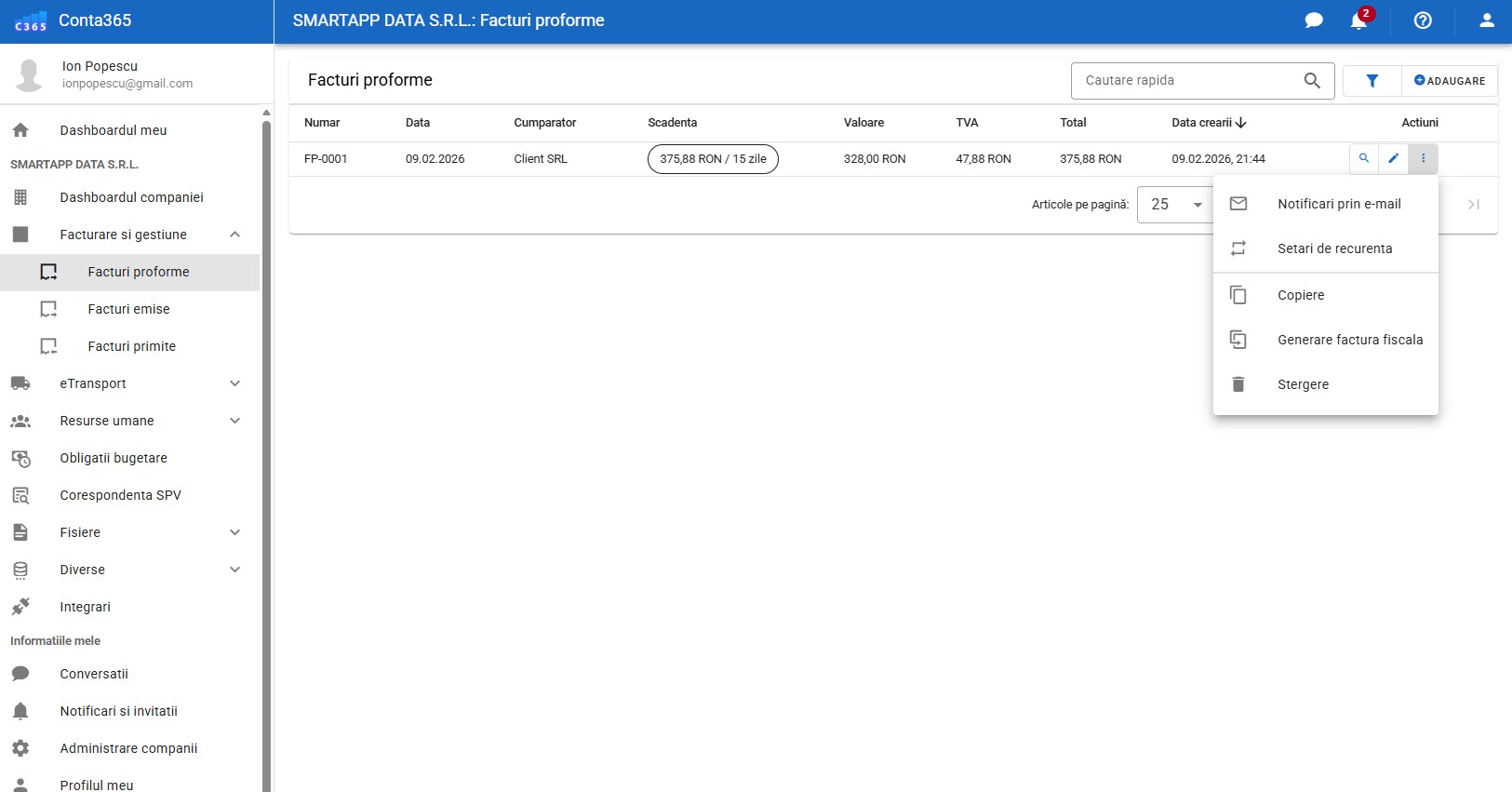Expand the eTransport menu section
This screenshot has height=792, width=1512.
pos(234,383)
